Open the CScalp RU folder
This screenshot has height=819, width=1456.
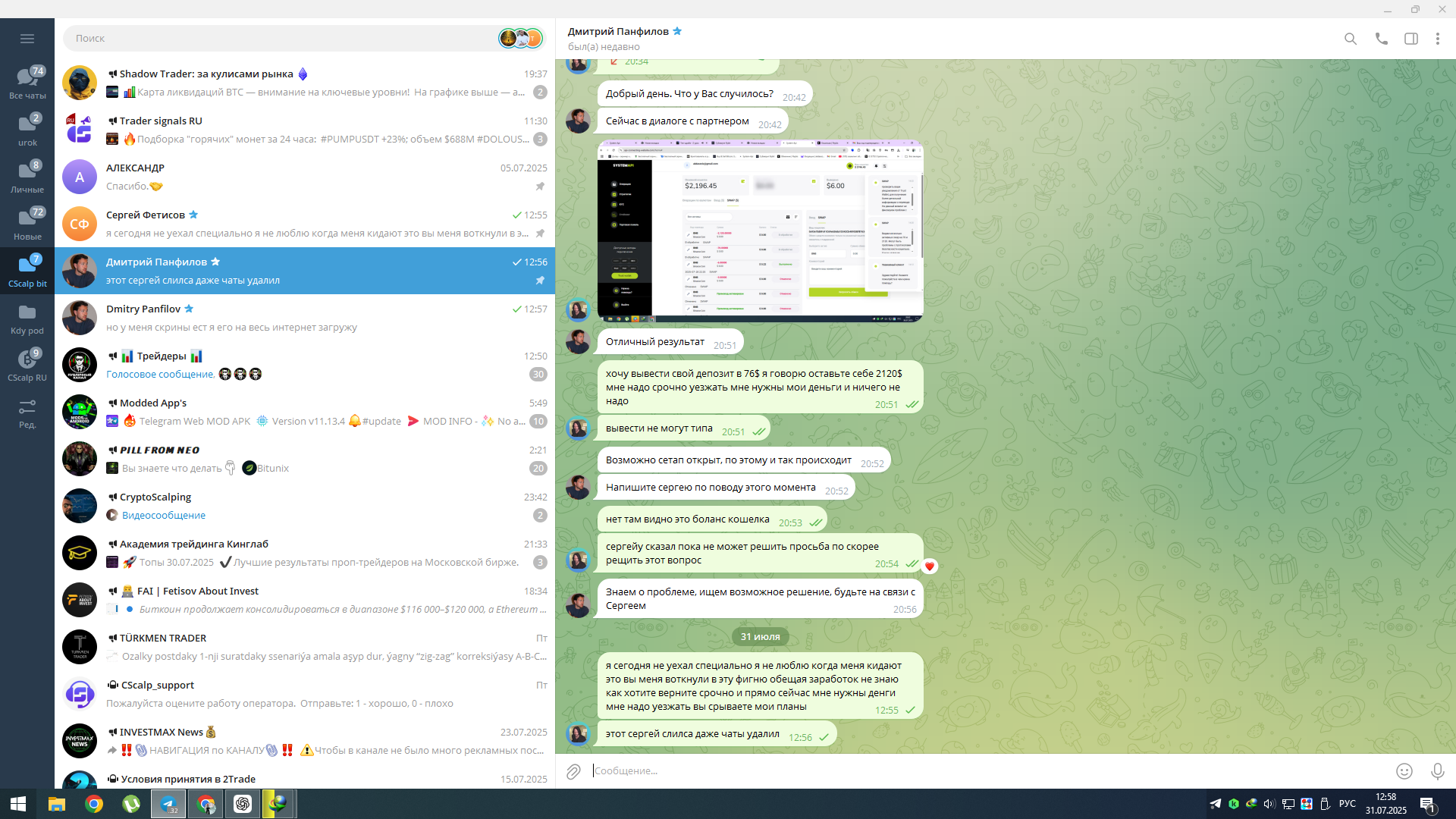point(27,365)
